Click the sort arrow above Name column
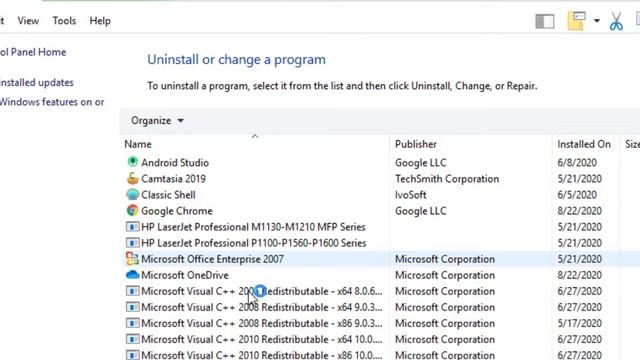The height and width of the screenshot is (360, 640). tap(255, 136)
